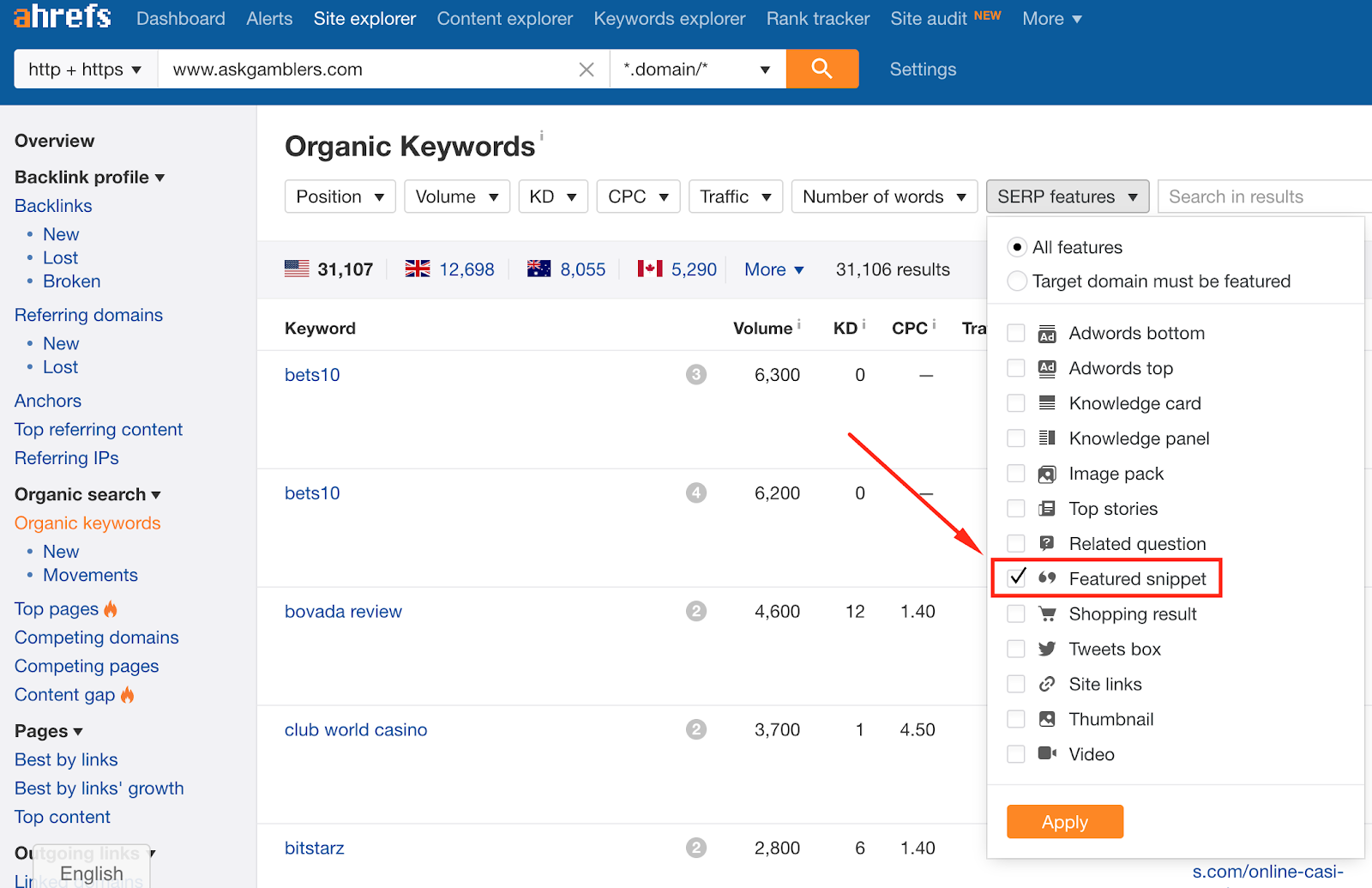Click the Site links chain icon

(1047, 684)
